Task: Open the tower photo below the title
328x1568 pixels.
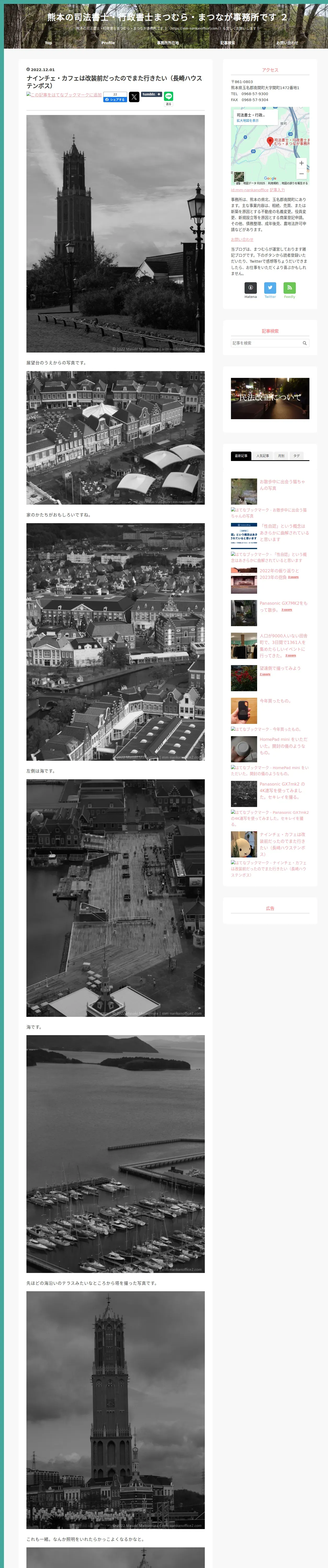Action: pos(115,234)
